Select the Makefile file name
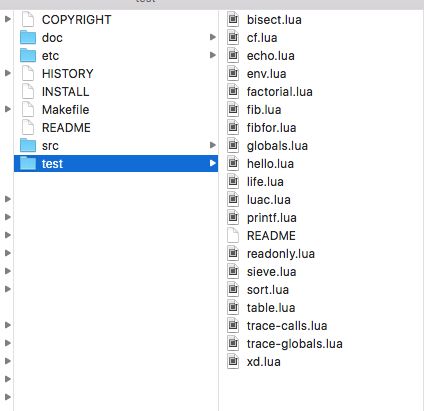Image resolution: width=424 pixels, height=411 pixels. [66, 110]
